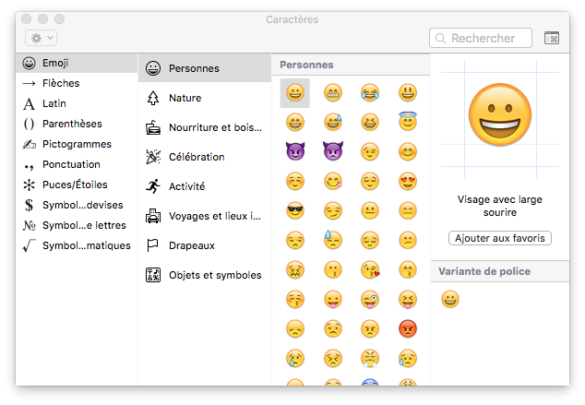Screen dimensions: 585x405
Task: Open the Ponctuation category
Action: (x=76, y=164)
